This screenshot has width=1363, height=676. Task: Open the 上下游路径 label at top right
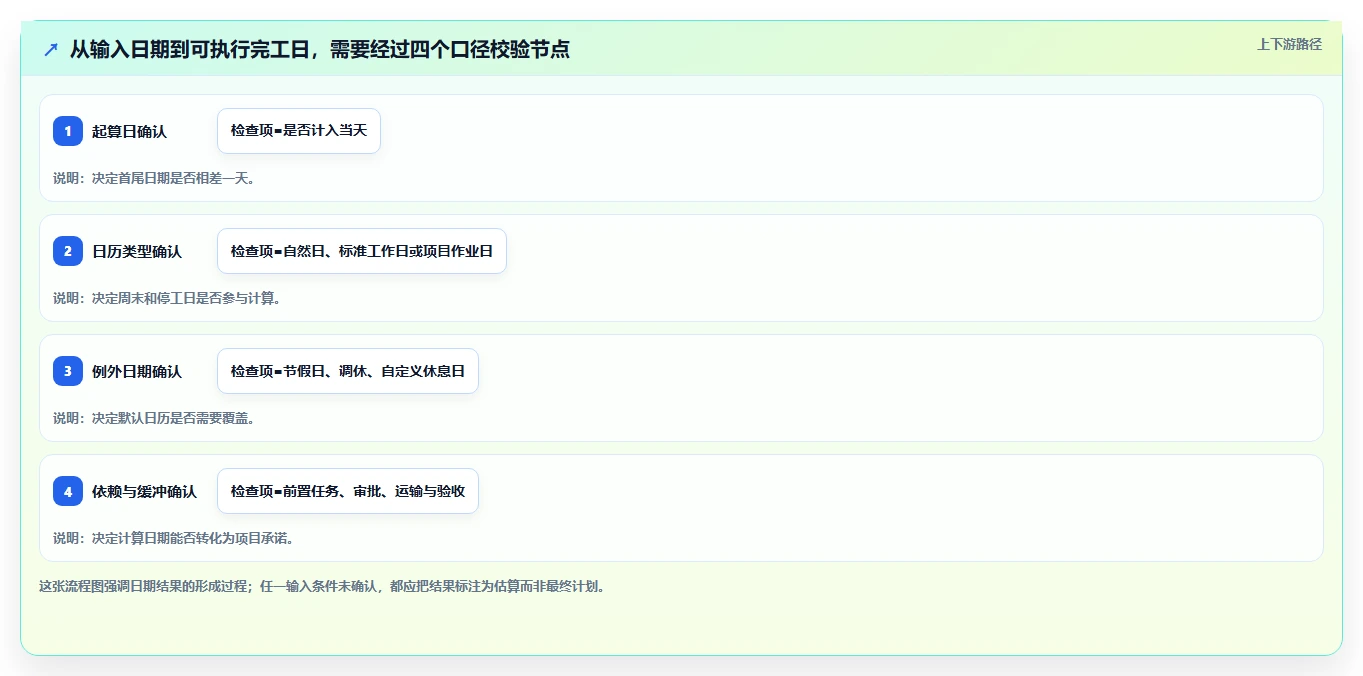pyautogui.click(x=1289, y=44)
